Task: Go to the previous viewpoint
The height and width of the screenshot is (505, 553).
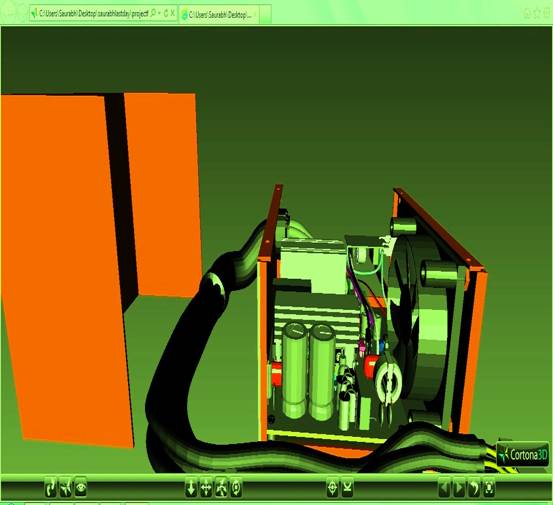Action: (x=444, y=488)
